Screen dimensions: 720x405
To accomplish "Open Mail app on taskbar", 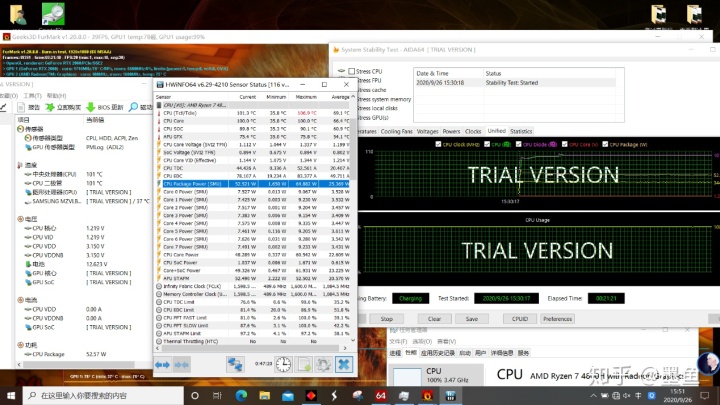I will pyautogui.click(x=288, y=395).
